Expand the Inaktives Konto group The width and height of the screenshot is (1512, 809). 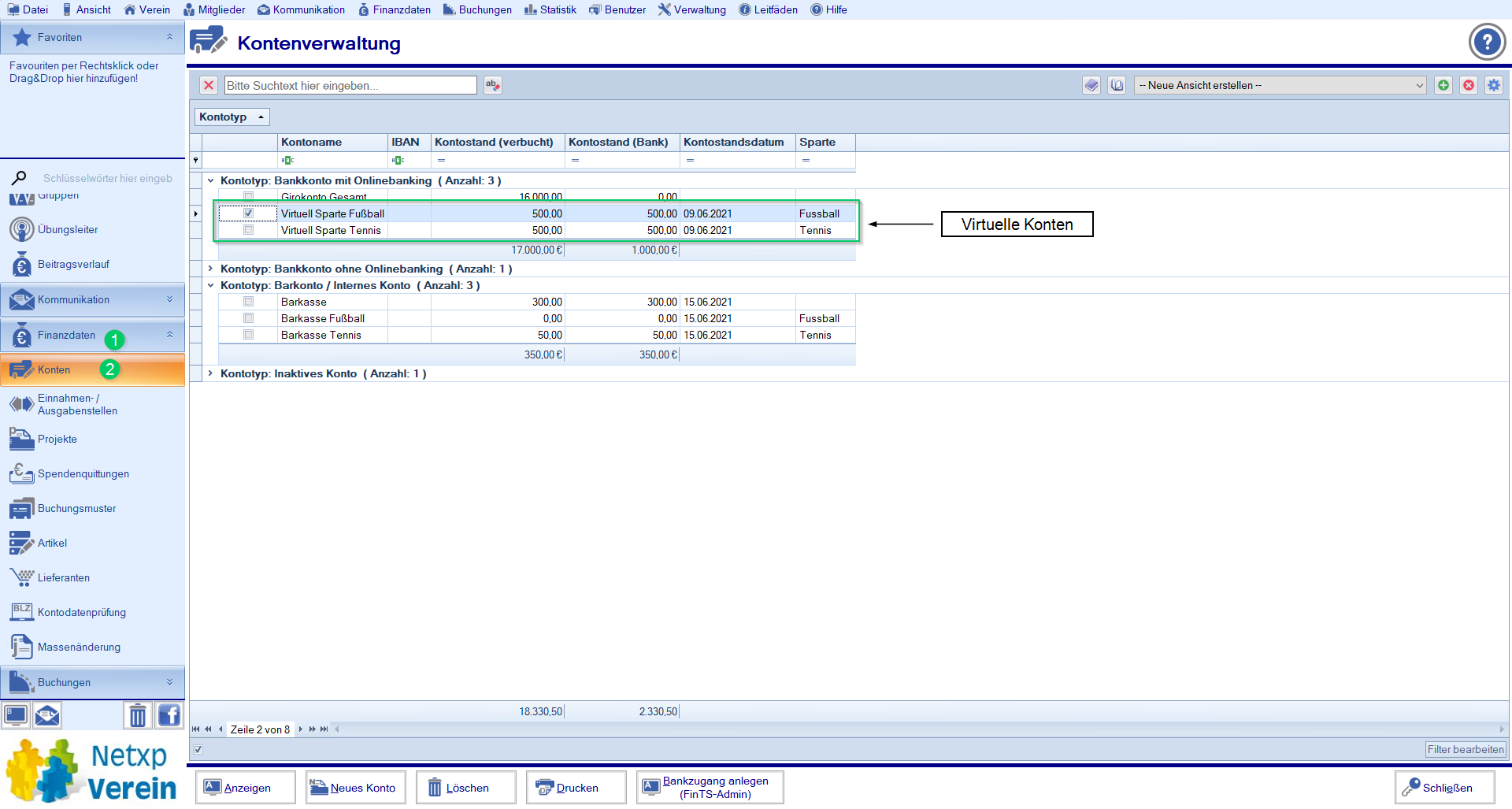[210, 373]
